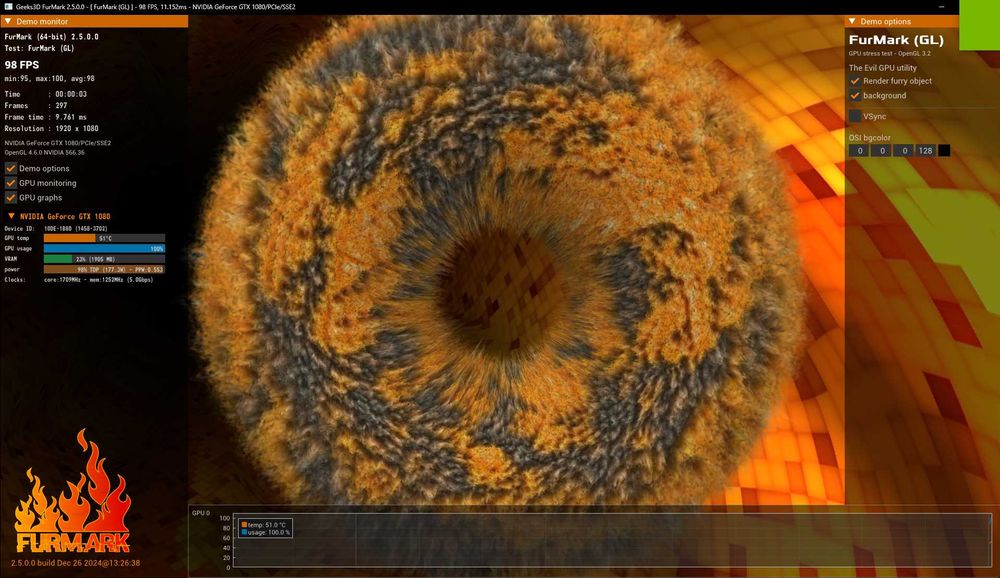
Task: Collapse the Demo options panel triangle
Action: [x=852, y=21]
